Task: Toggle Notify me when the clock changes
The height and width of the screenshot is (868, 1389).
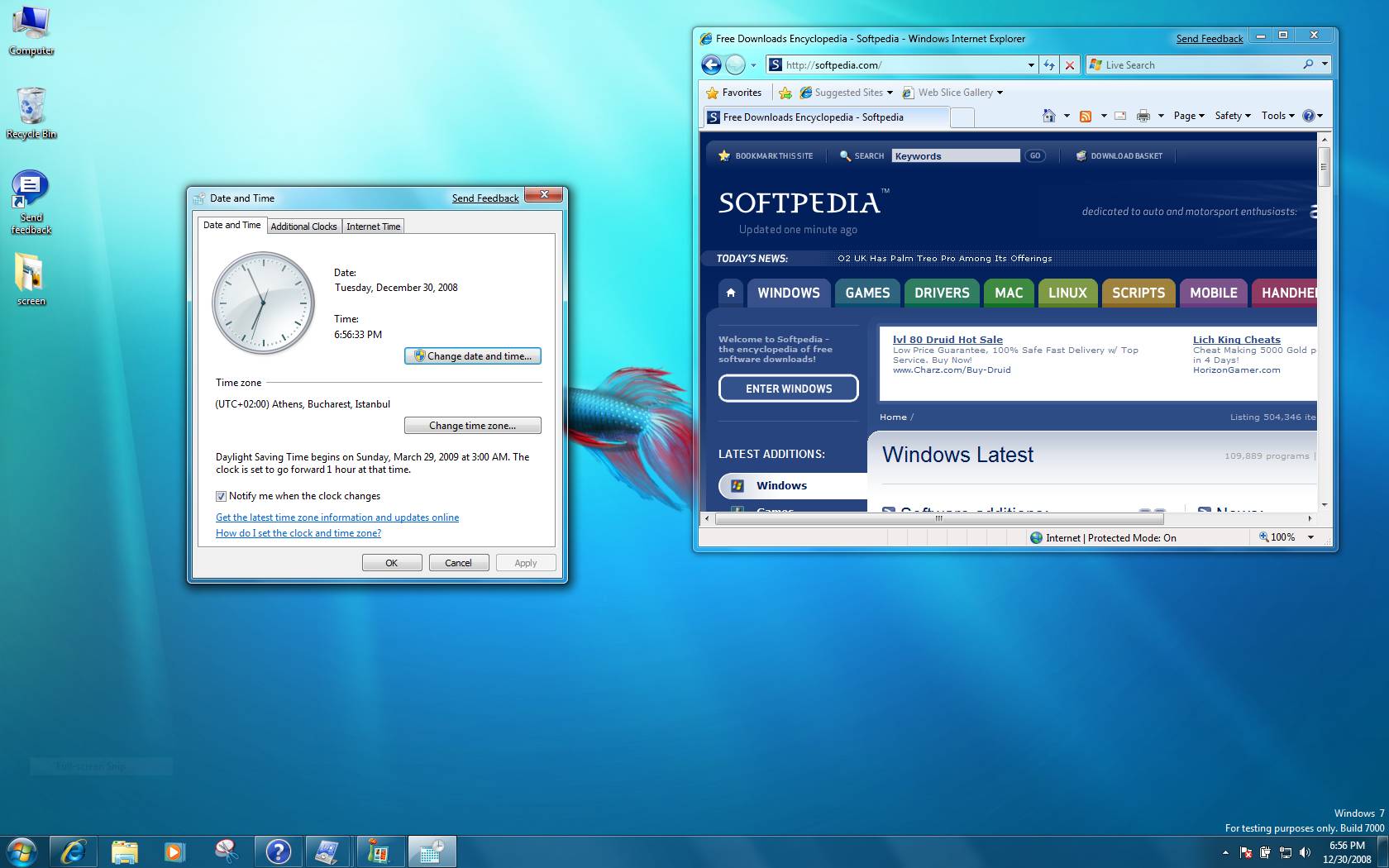Action: click(221, 496)
